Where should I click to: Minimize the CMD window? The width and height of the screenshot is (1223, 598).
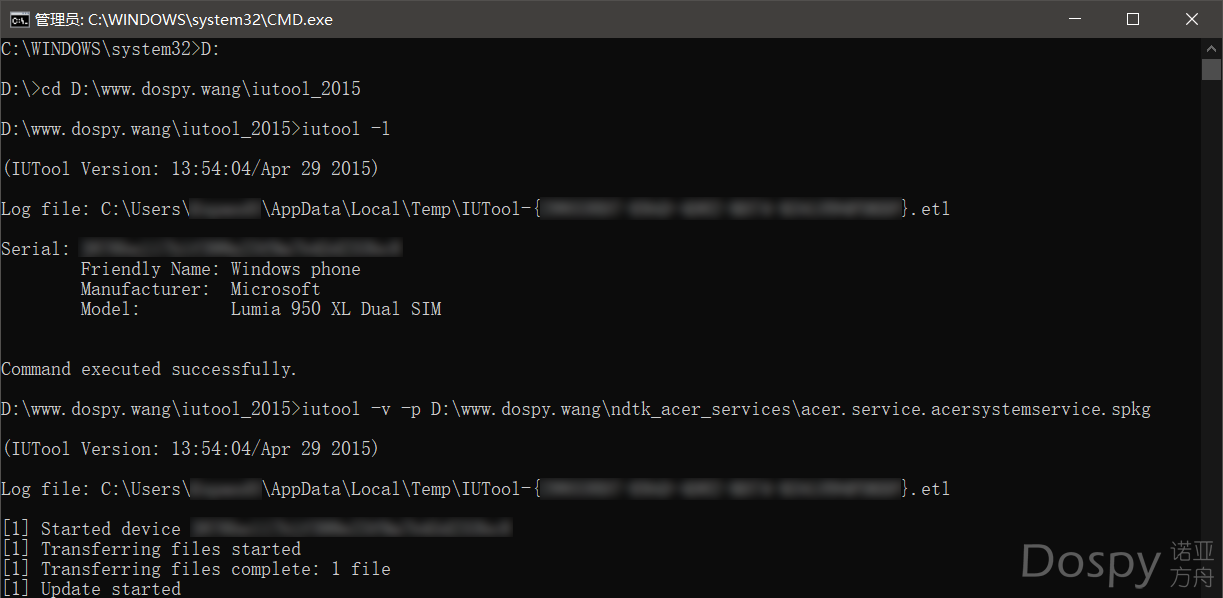pyautogui.click(x=1074, y=19)
